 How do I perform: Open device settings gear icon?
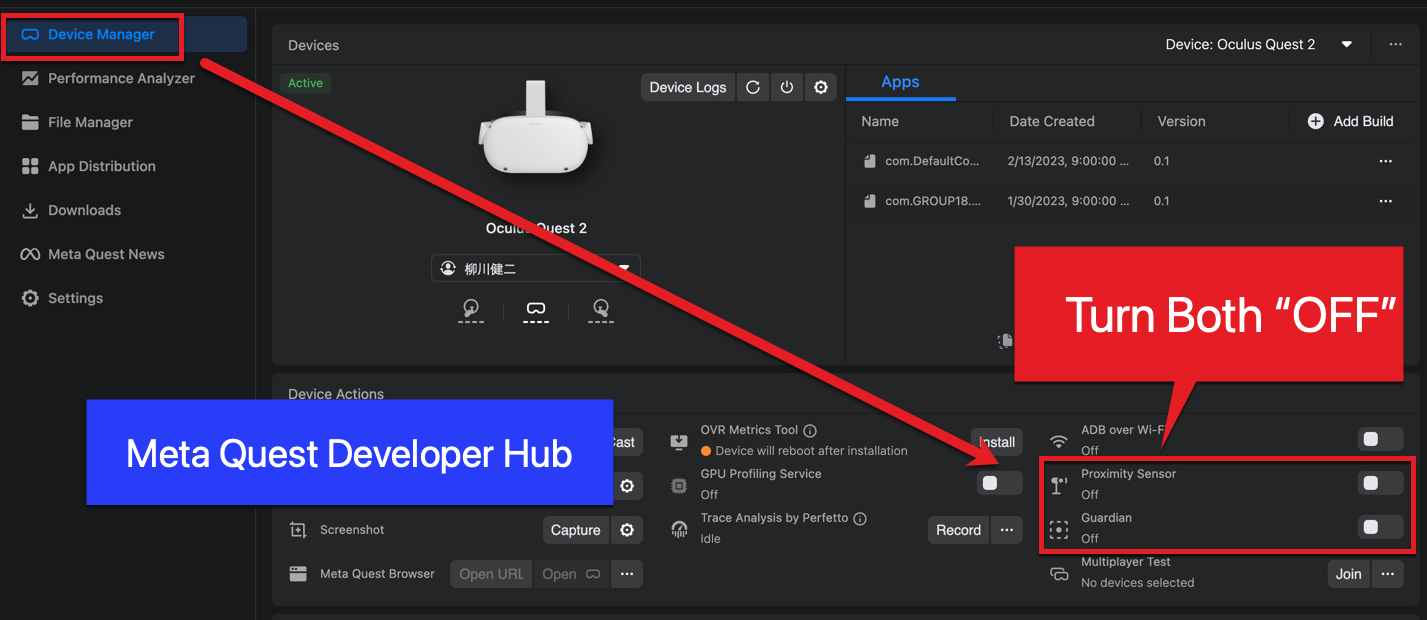[x=821, y=87]
